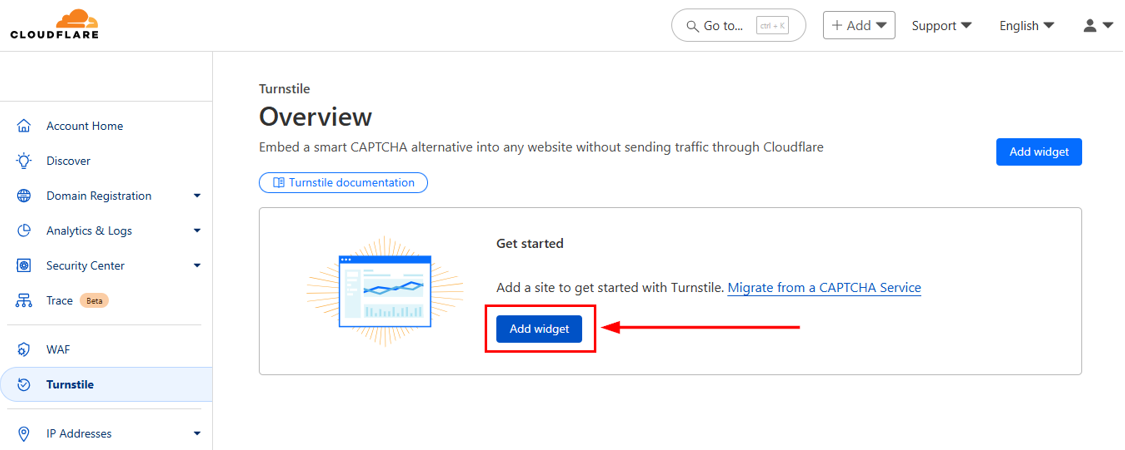Click the Discover lightbulb icon
Screen dimensions: 1125x450
point(25,161)
